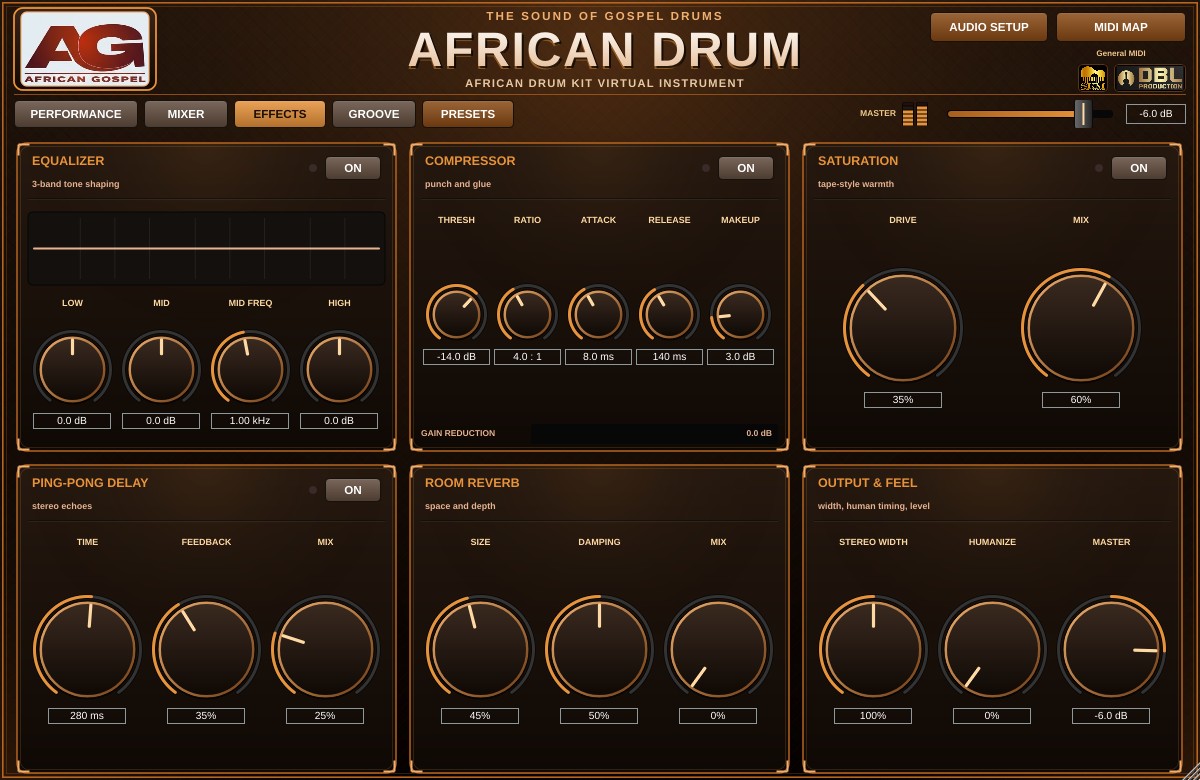Click the Saturation Mix knob

click(x=1081, y=327)
